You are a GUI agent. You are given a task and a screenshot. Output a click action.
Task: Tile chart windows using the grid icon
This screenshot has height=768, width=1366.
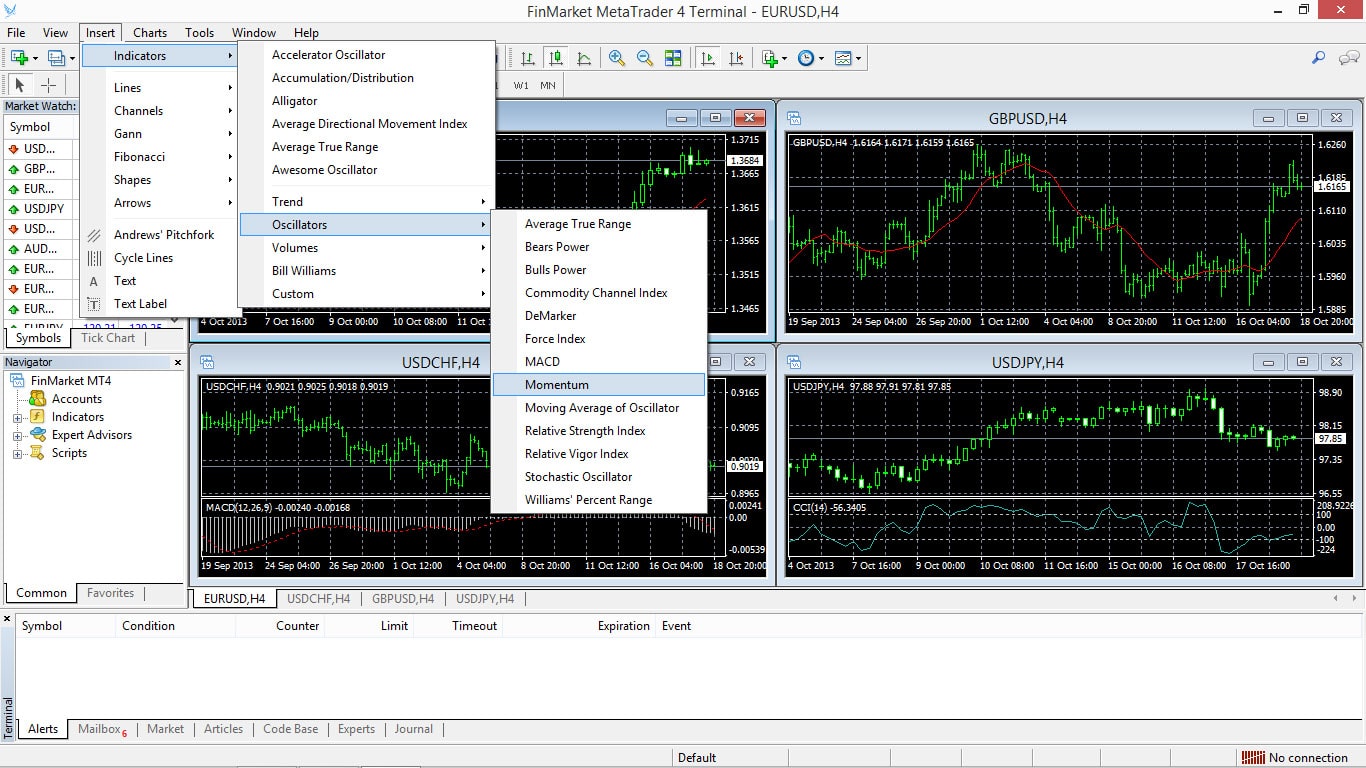(x=673, y=58)
